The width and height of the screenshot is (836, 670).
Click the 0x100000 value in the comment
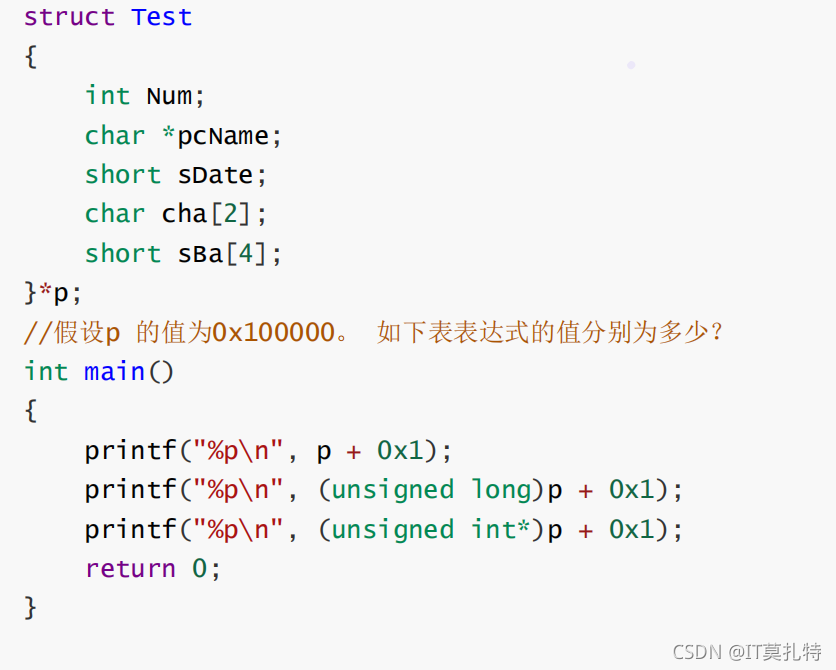[x=274, y=333]
